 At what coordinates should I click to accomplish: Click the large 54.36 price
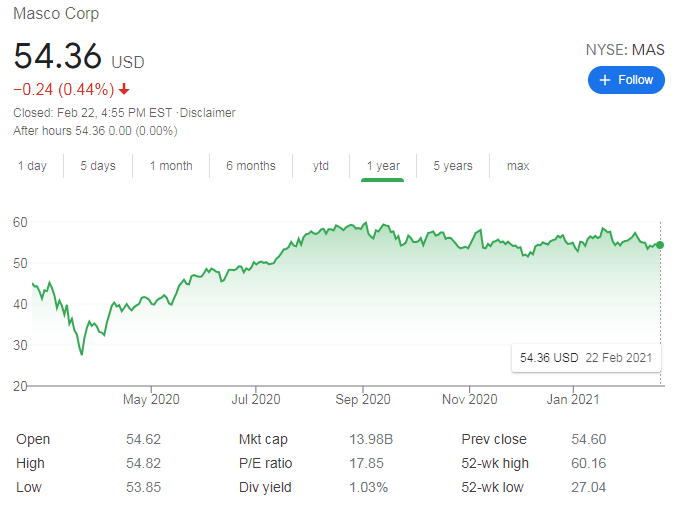(58, 56)
